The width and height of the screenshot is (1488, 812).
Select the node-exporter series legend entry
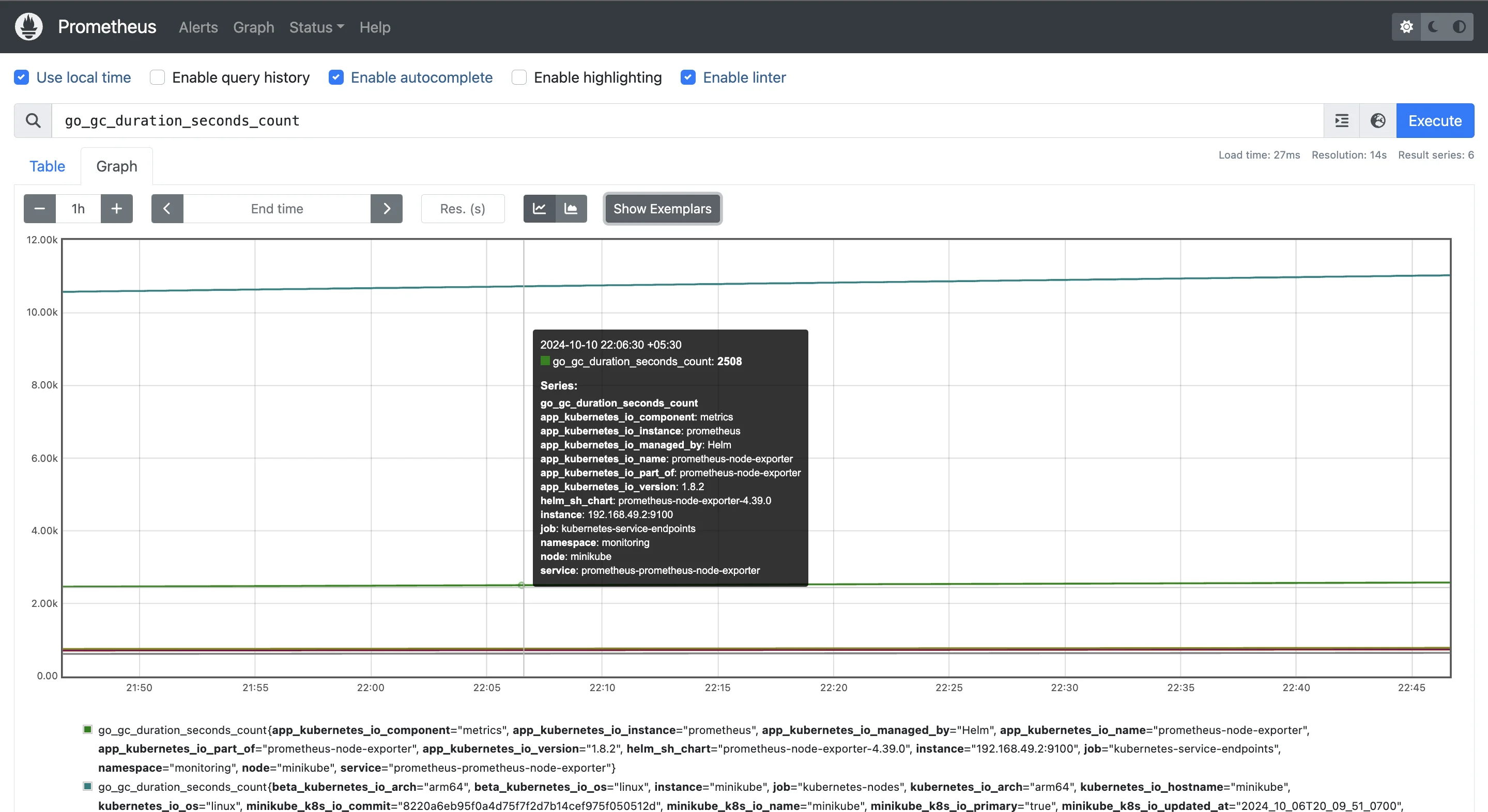(x=703, y=748)
